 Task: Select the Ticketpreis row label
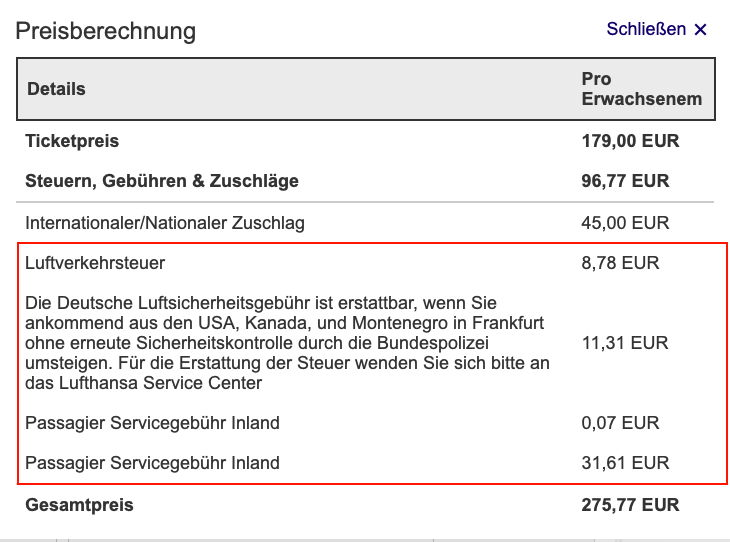(72, 141)
